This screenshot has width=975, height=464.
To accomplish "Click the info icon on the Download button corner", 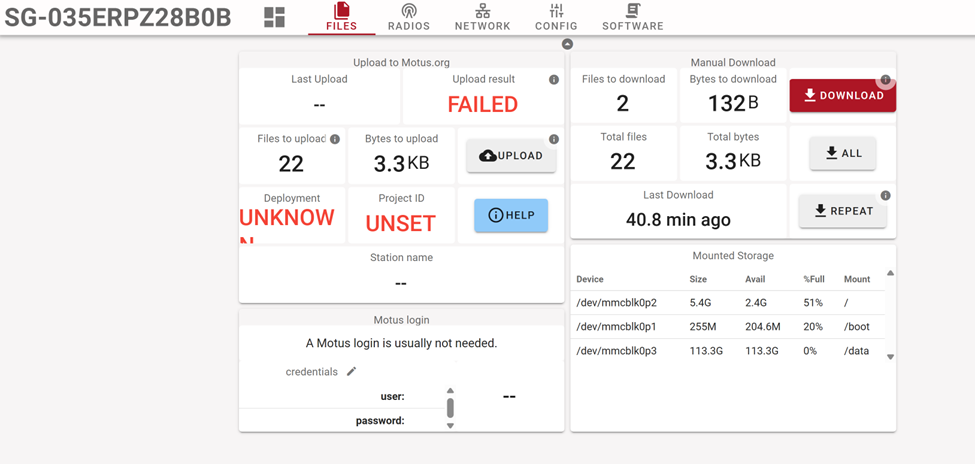I will click(885, 80).
